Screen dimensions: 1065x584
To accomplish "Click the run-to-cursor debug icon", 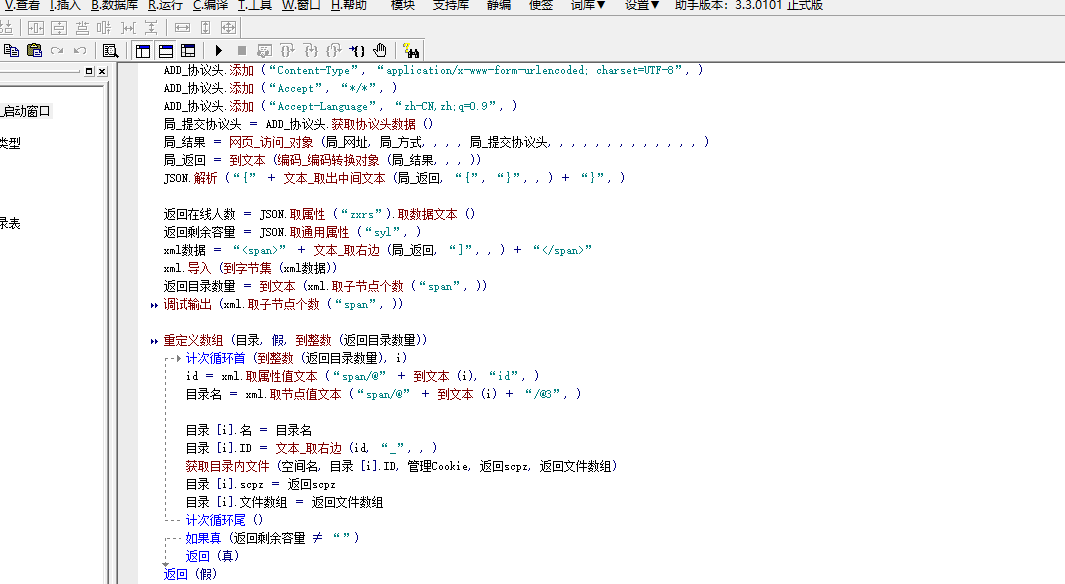I will pos(358,50).
